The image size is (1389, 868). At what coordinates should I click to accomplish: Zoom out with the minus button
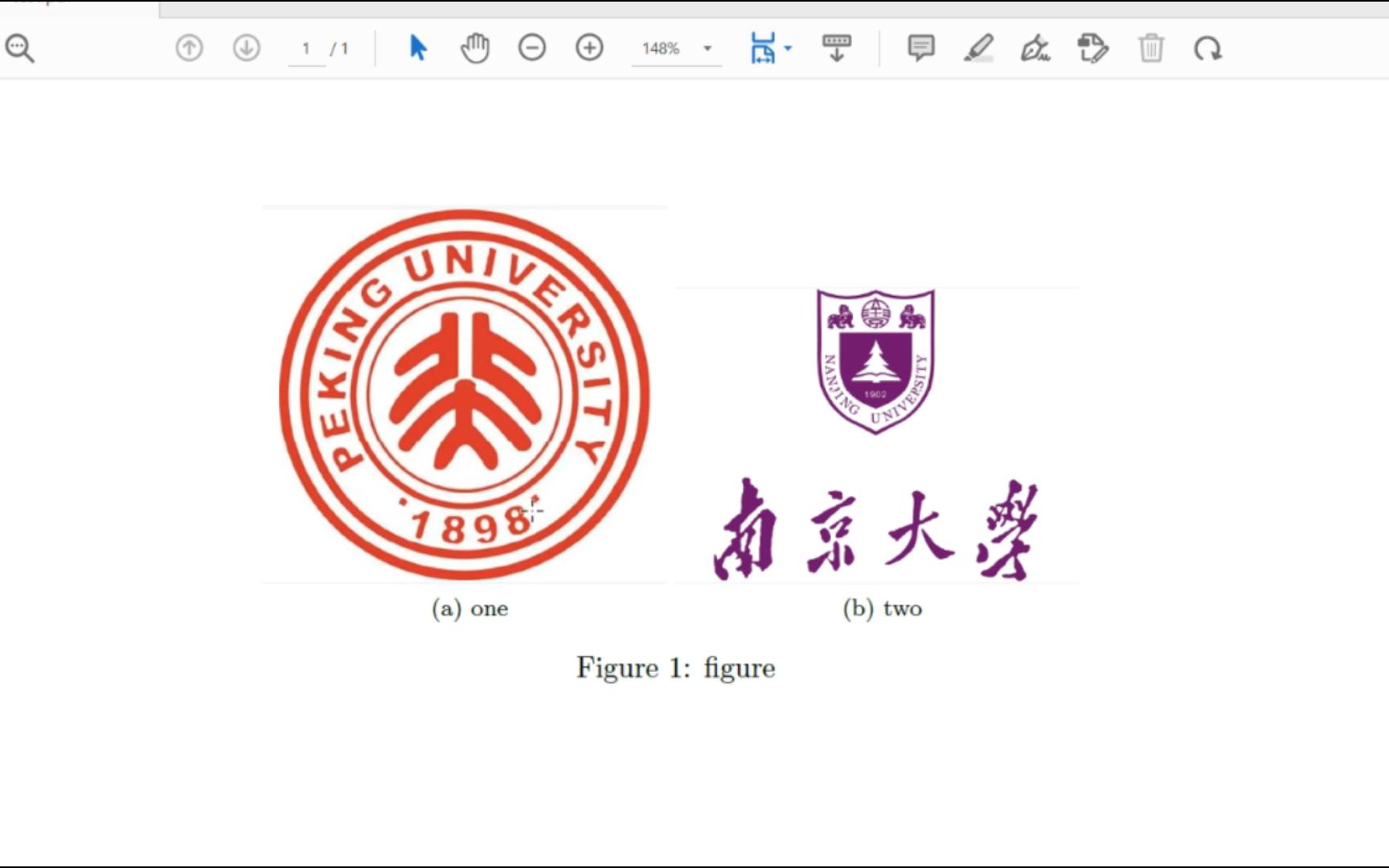tap(532, 48)
